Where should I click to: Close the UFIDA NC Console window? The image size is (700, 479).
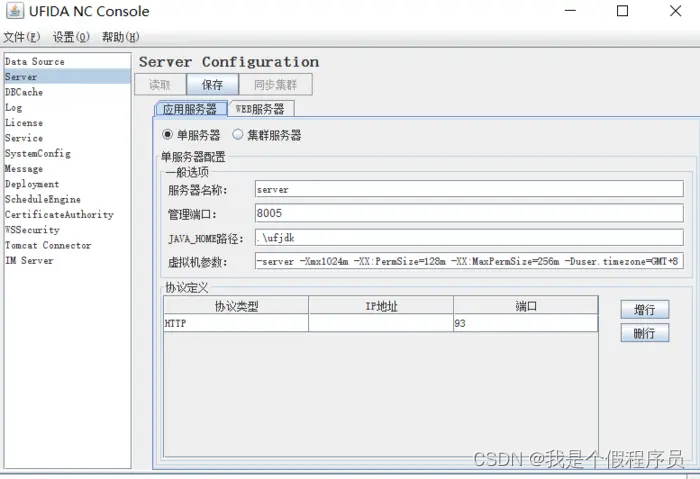[675, 11]
